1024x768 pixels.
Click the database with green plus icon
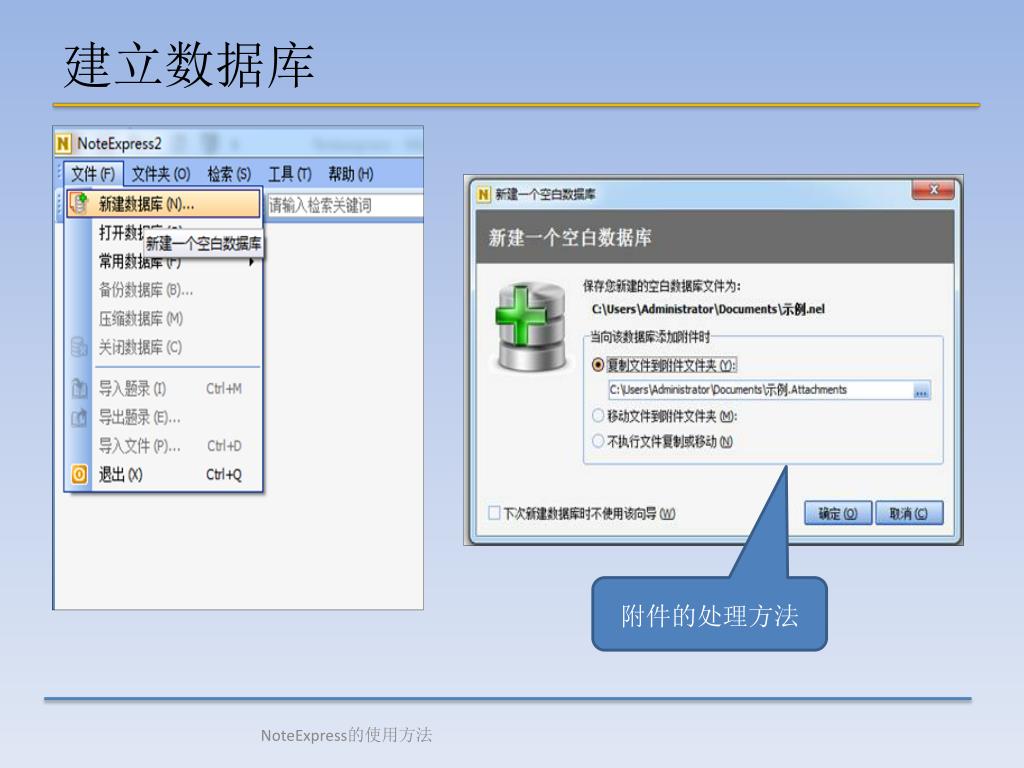(531, 328)
